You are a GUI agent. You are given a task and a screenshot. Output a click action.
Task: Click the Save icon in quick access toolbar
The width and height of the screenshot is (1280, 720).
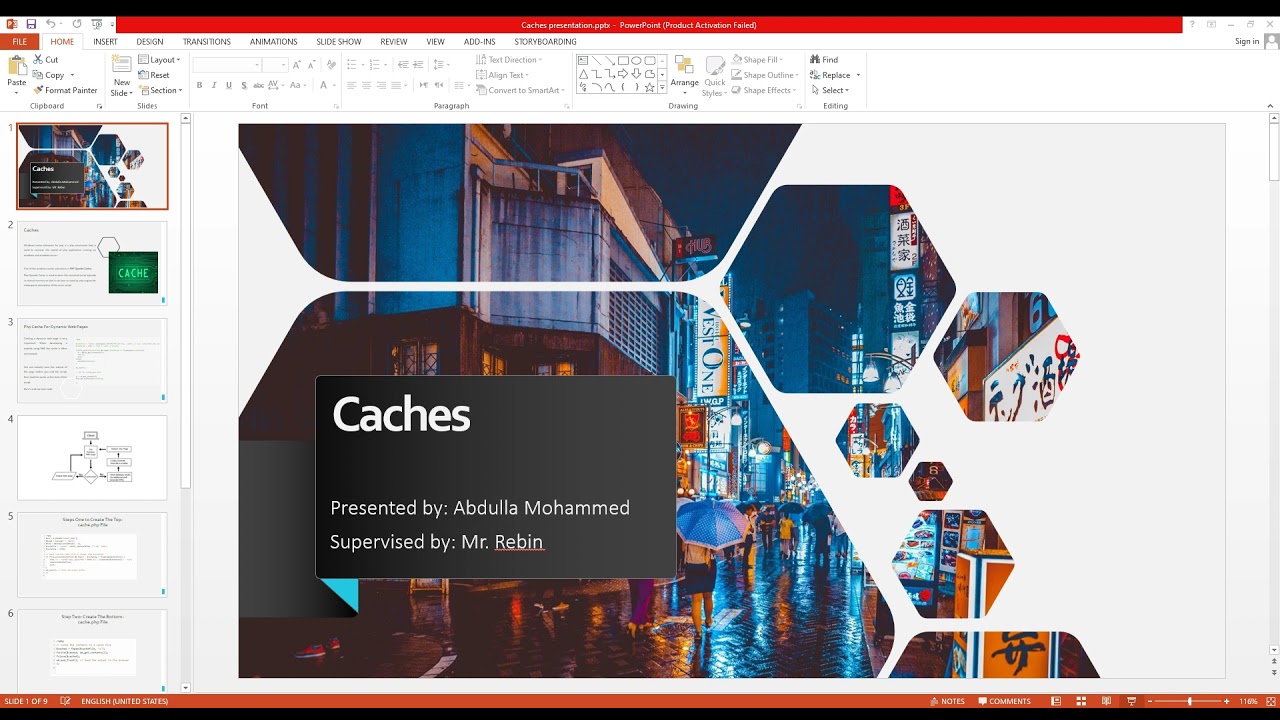pos(31,24)
